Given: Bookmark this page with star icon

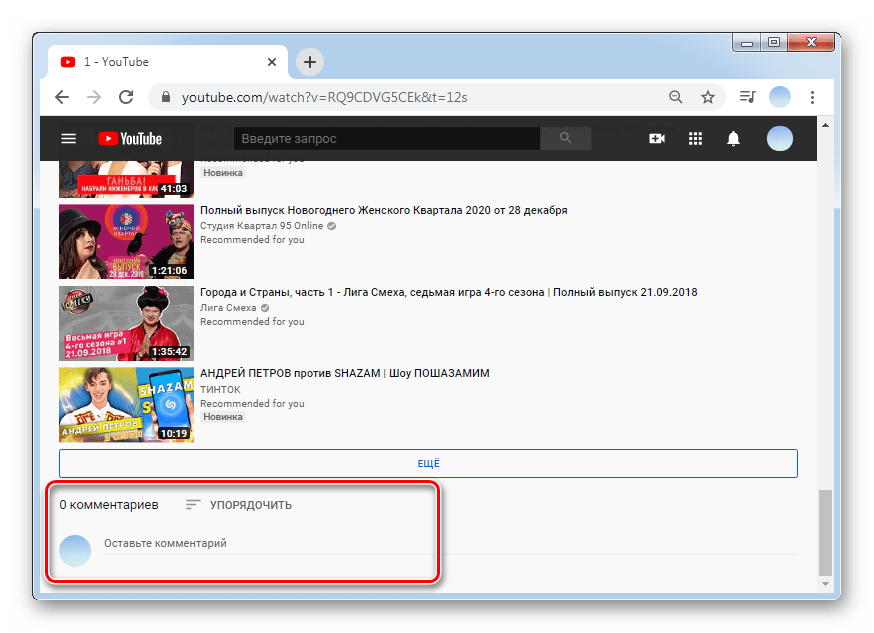Looking at the screenshot, I should click(x=708, y=97).
